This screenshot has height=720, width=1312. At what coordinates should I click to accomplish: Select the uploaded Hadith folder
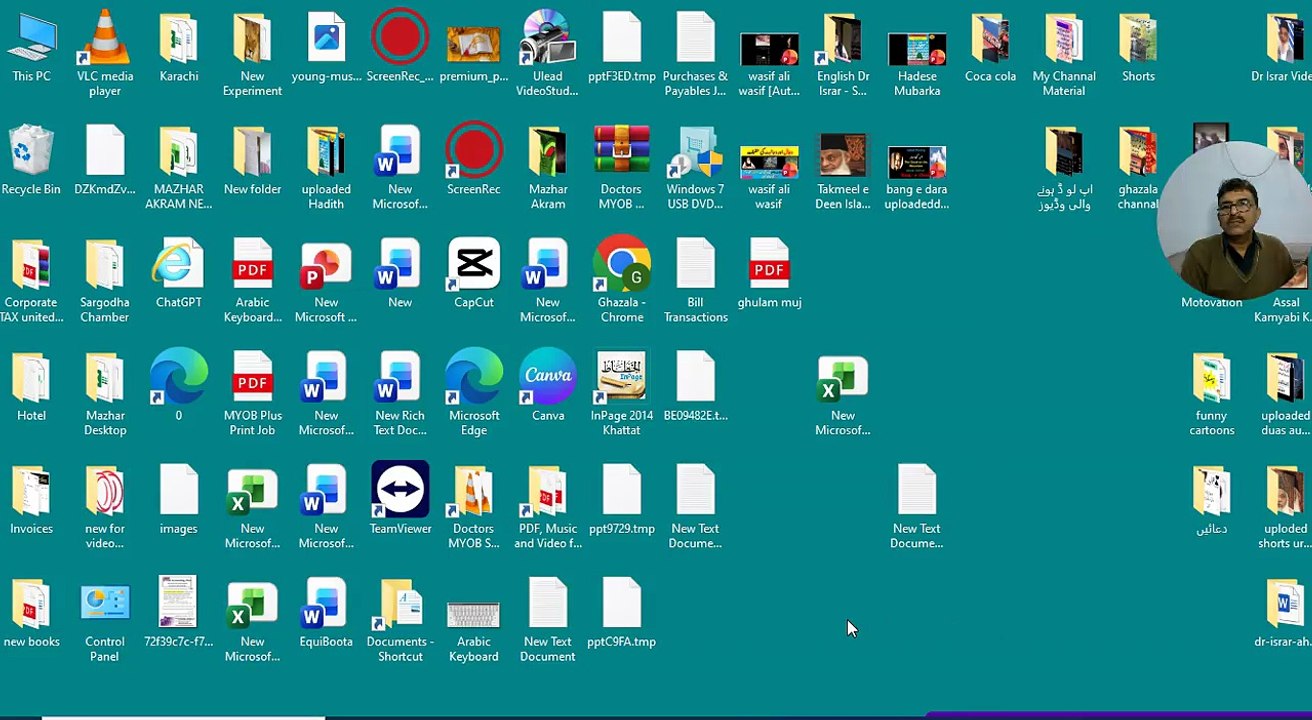point(326,168)
